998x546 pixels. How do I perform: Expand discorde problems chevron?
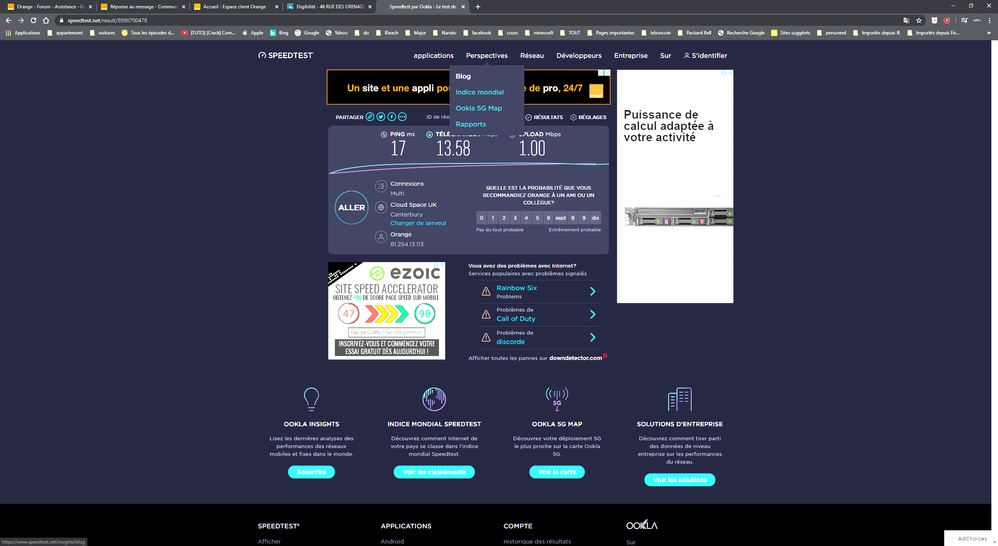coord(593,337)
